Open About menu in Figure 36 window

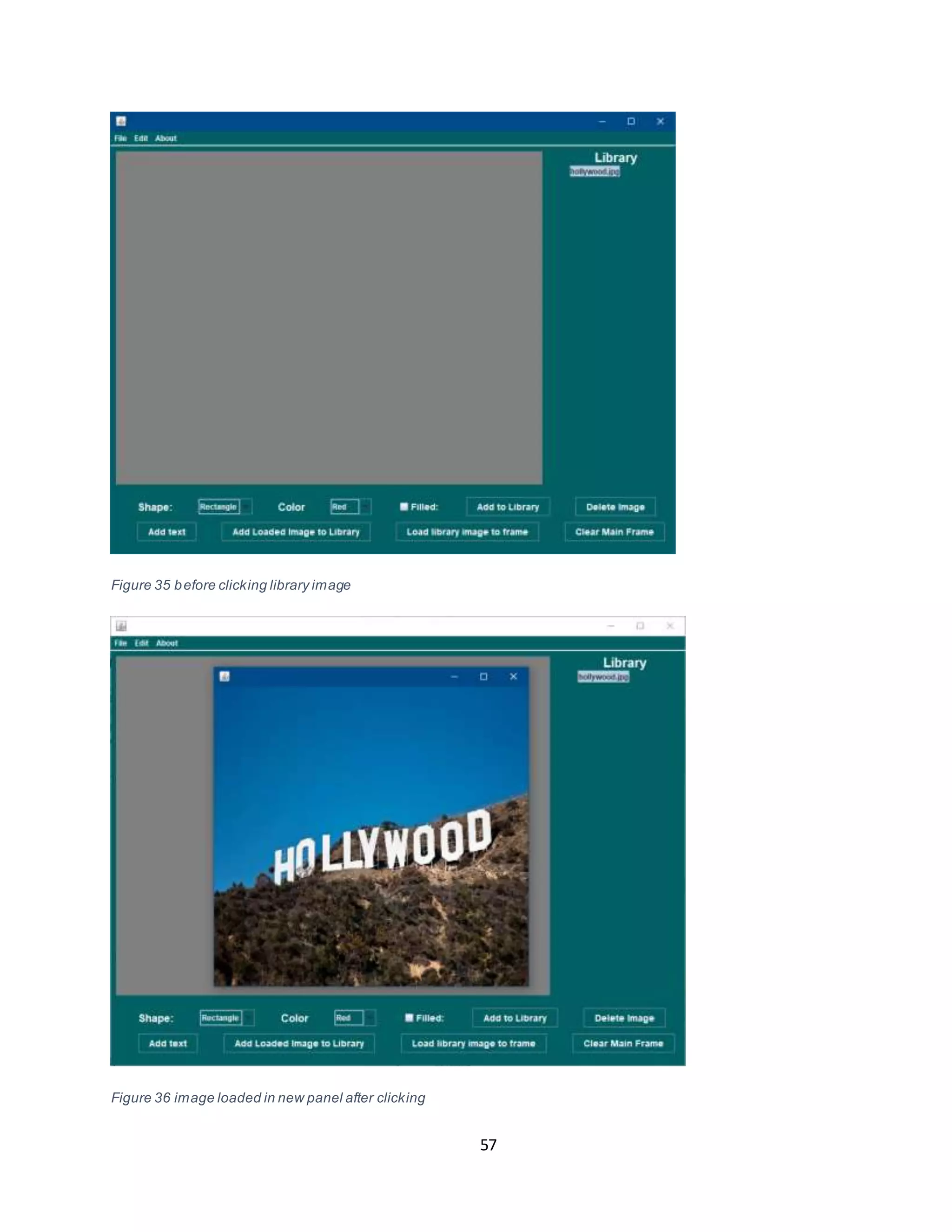[167, 643]
